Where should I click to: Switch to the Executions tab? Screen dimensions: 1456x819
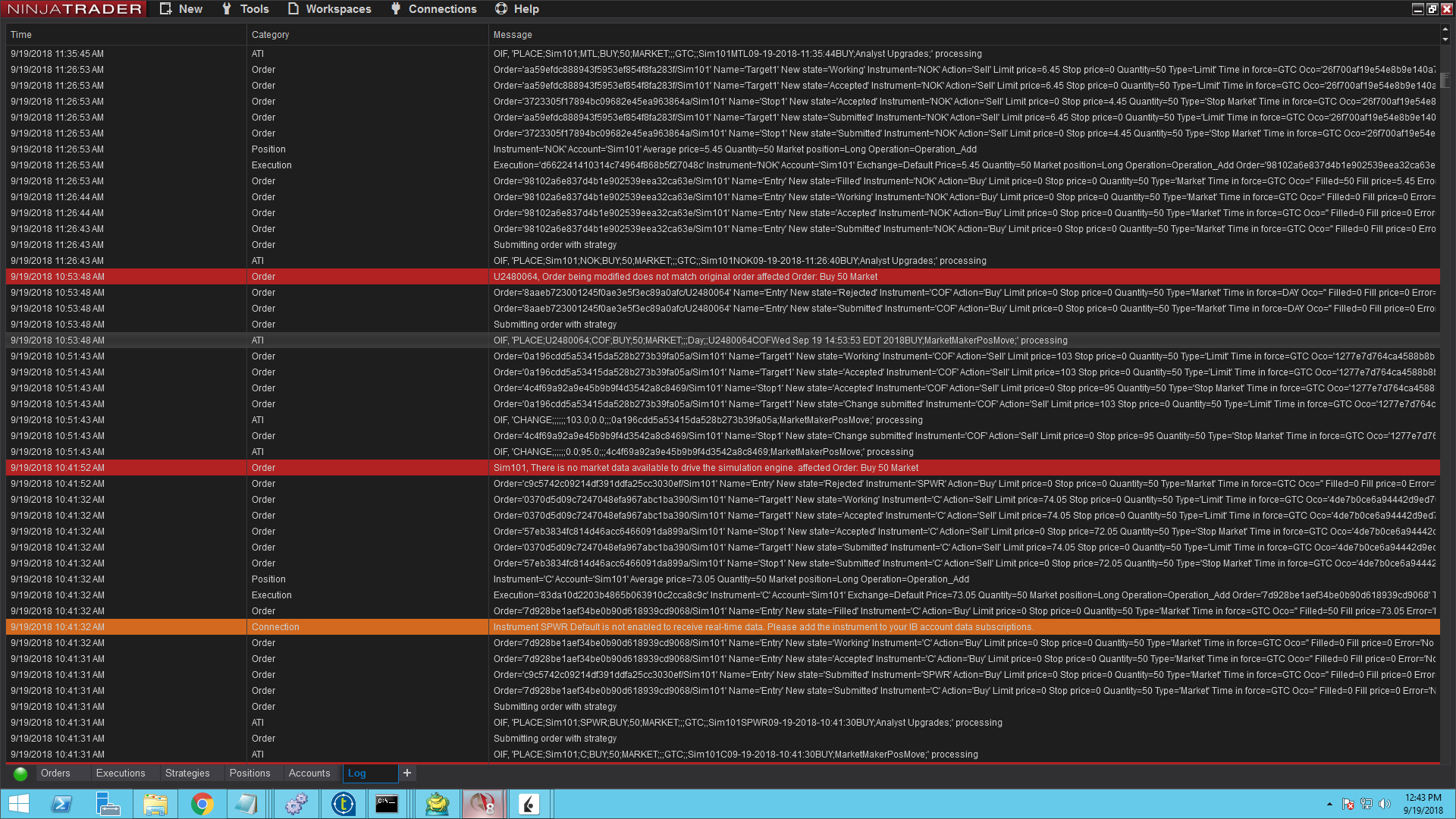(x=121, y=773)
